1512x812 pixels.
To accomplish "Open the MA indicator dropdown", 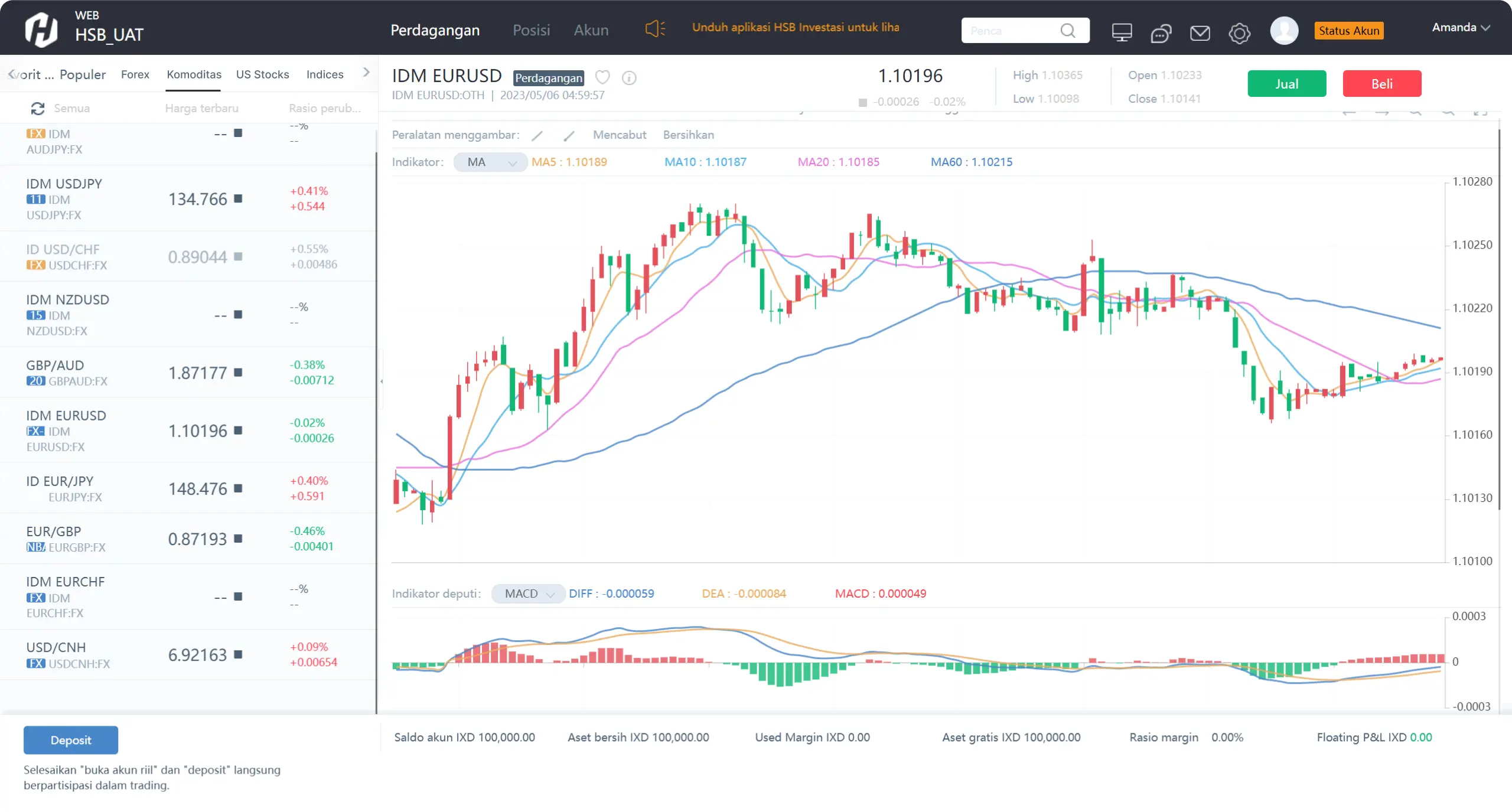I will click(x=490, y=162).
